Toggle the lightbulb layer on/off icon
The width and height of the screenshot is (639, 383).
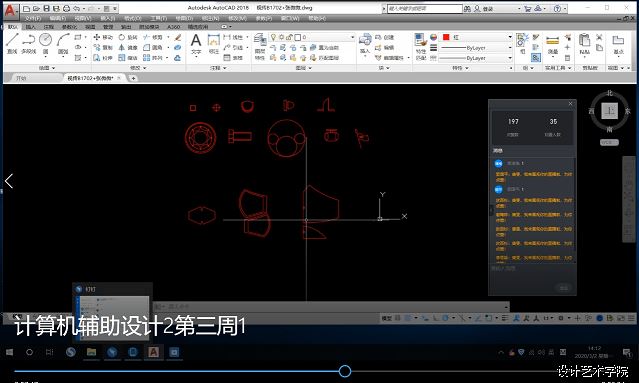pyautogui.click(x=274, y=37)
